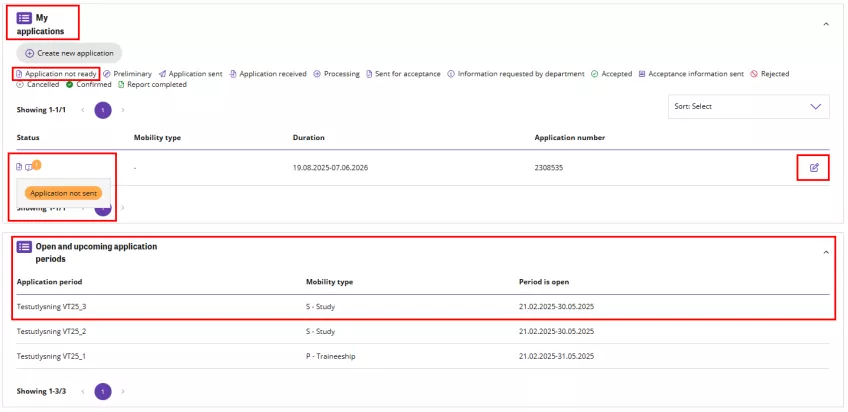
Task: Go to previous page in application periods list
Action: (83, 391)
